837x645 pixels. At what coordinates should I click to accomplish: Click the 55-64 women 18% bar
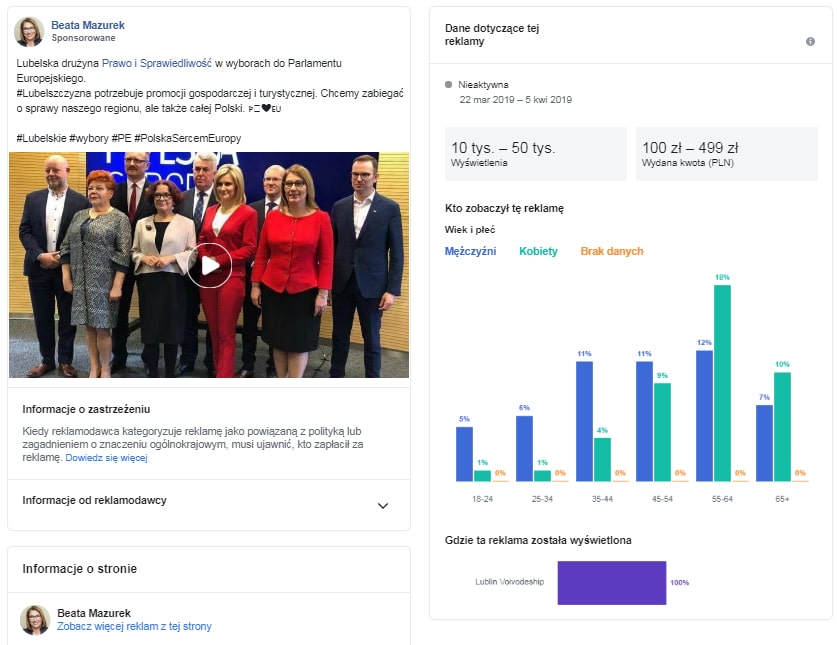(x=722, y=383)
